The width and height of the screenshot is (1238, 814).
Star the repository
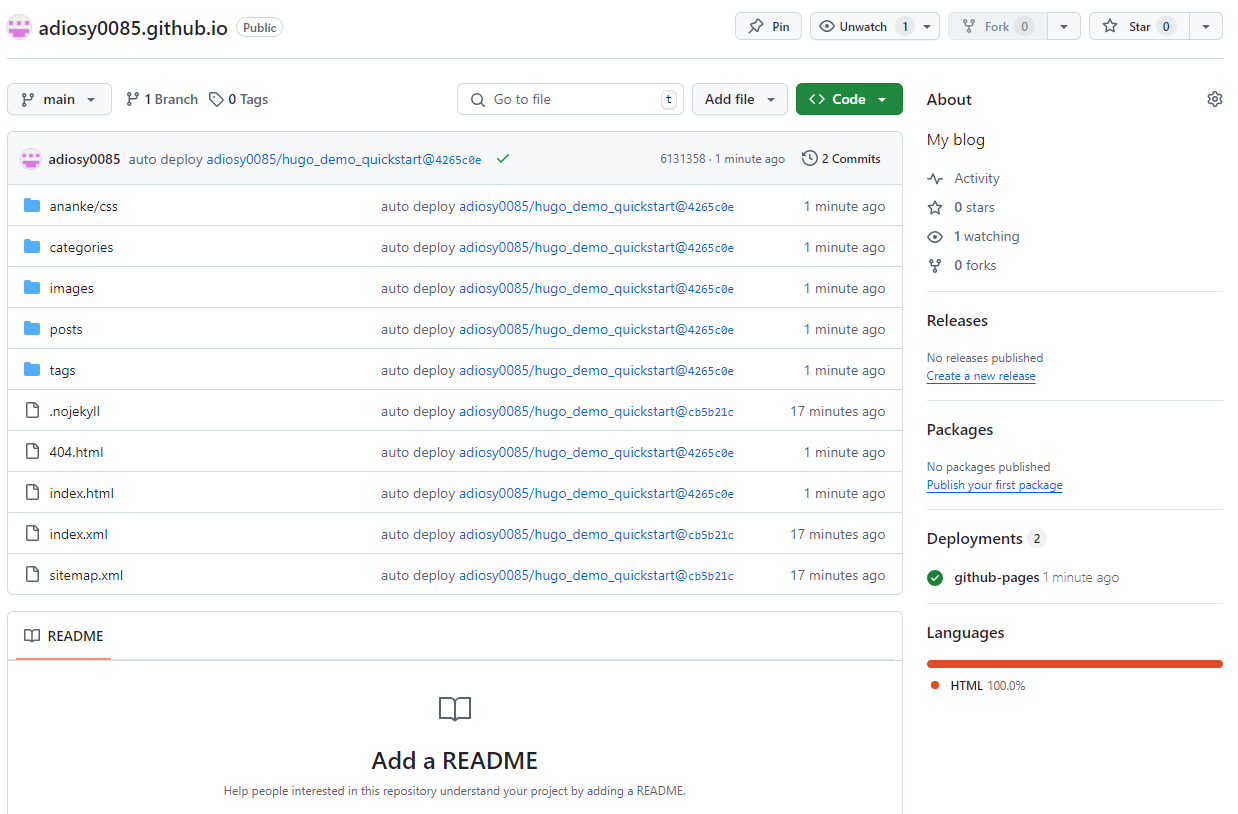(1138, 27)
